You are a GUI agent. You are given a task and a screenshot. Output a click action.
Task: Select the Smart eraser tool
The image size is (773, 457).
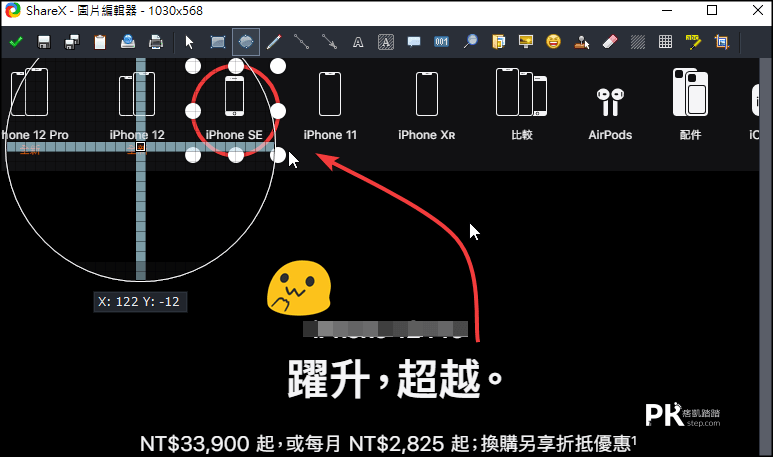pyautogui.click(x=610, y=42)
